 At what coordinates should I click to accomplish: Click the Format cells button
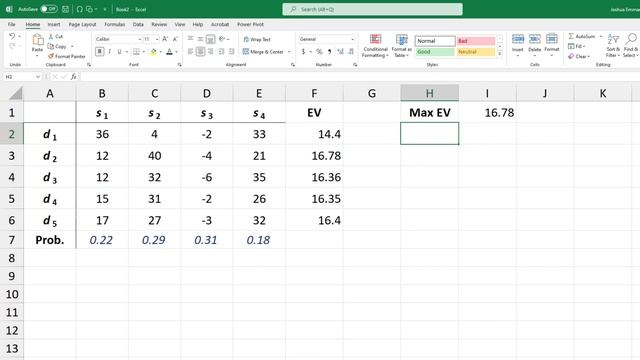pyautogui.click(x=551, y=45)
